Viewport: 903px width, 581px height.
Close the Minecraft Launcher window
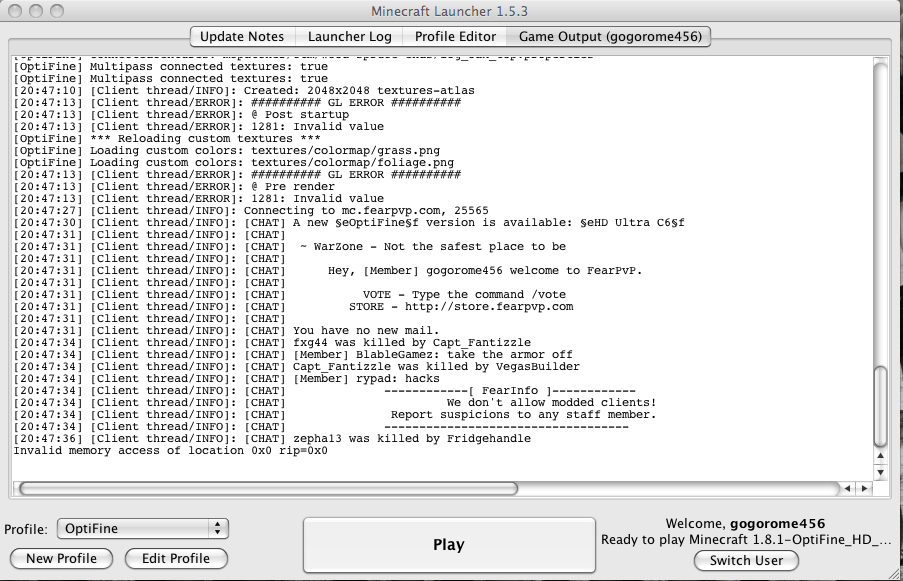pyautogui.click(x=15, y=11)
